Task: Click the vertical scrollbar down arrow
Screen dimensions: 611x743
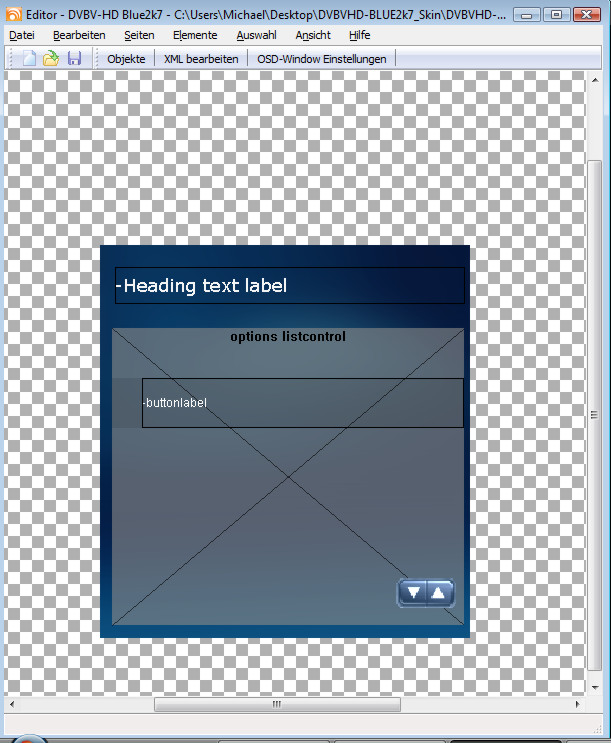Action: click(594, 687)
